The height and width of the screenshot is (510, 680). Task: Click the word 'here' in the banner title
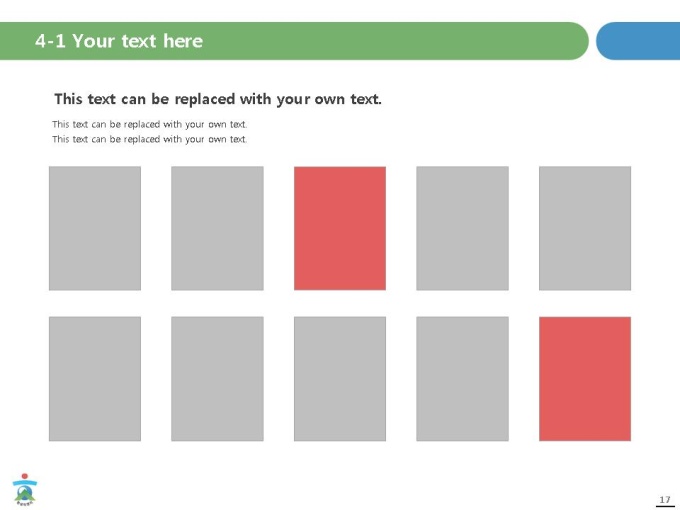(x=183, y=41)
